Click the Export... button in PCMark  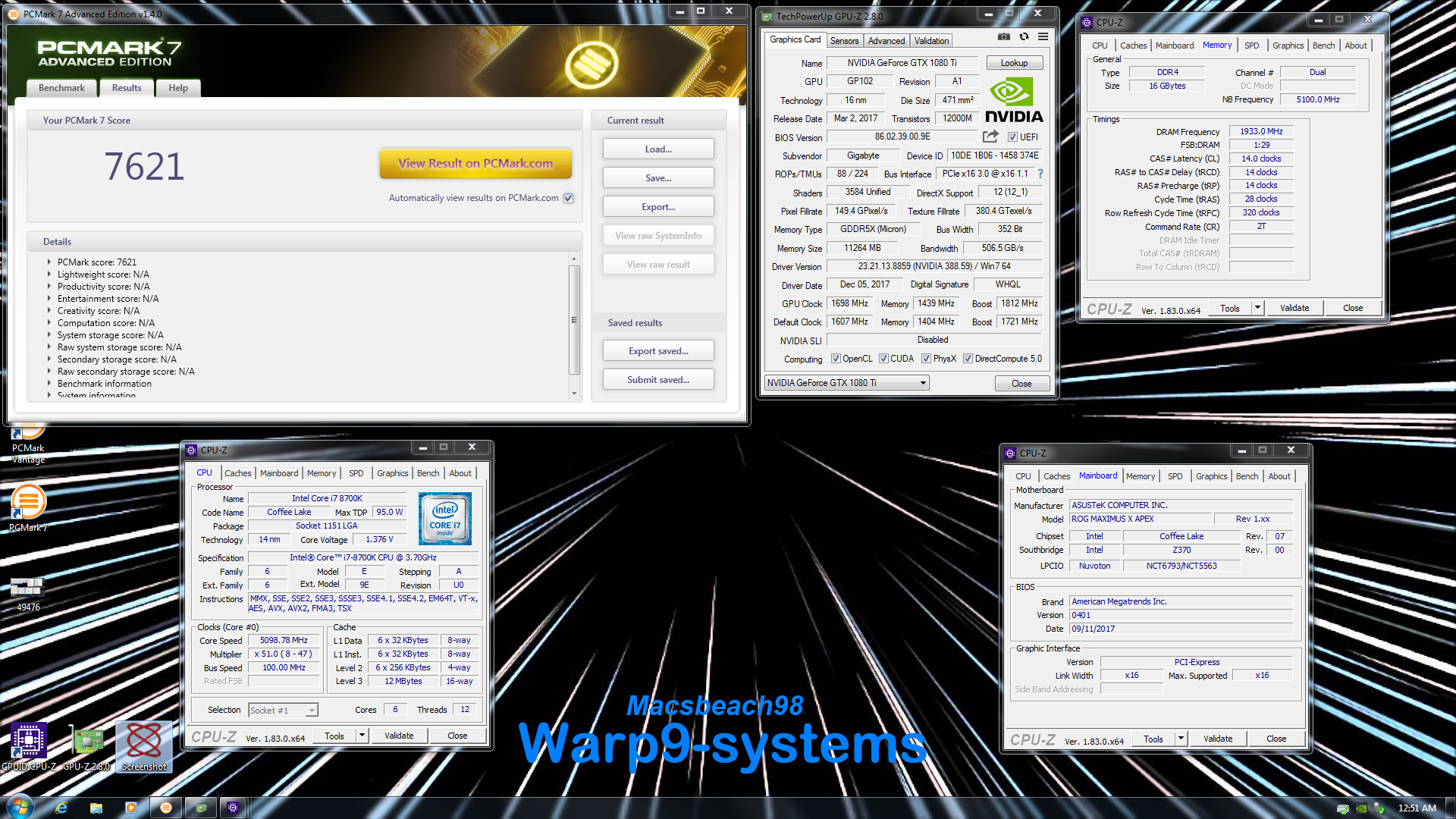658,207
